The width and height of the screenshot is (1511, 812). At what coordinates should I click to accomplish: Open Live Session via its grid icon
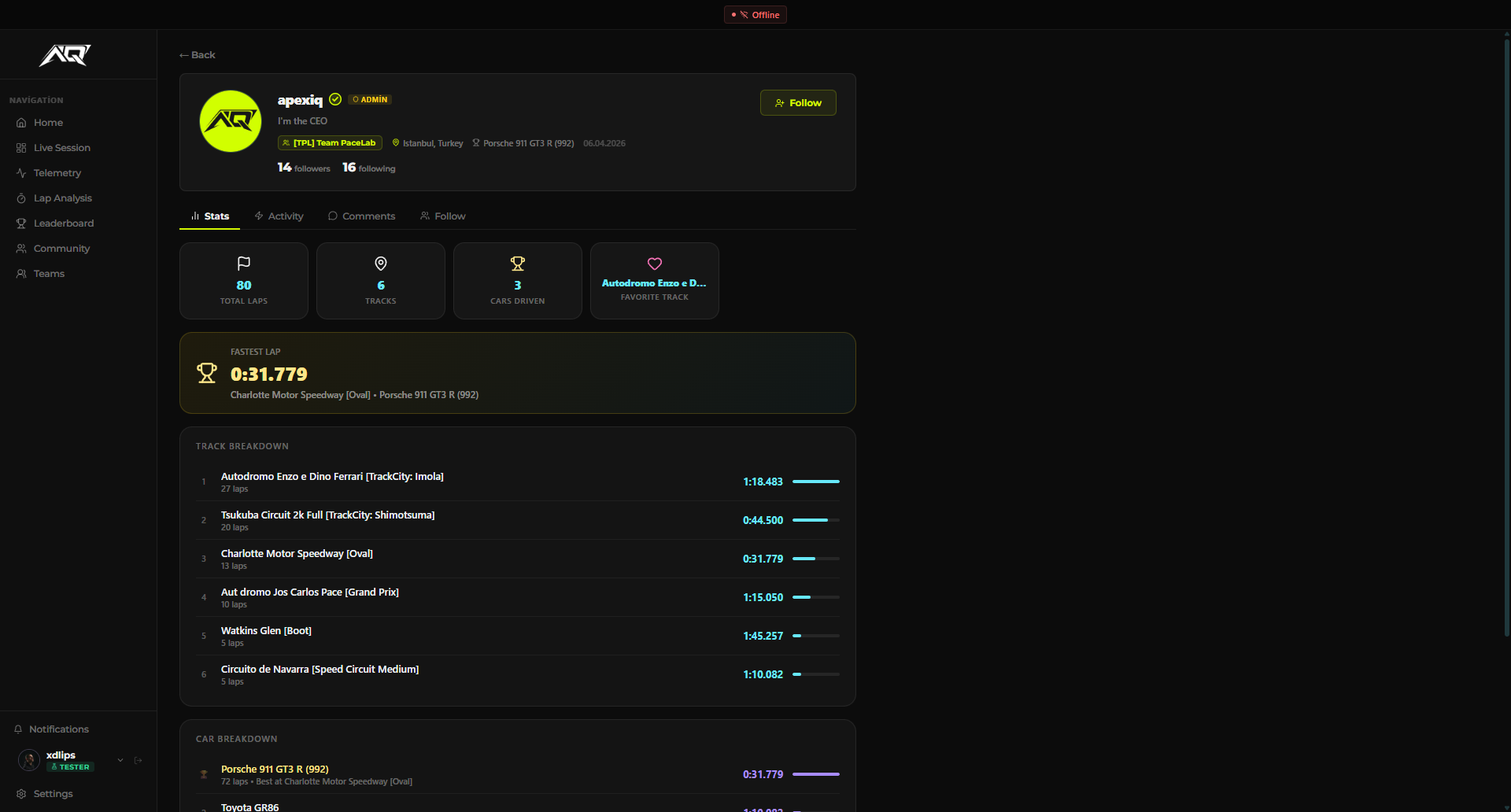21,148
